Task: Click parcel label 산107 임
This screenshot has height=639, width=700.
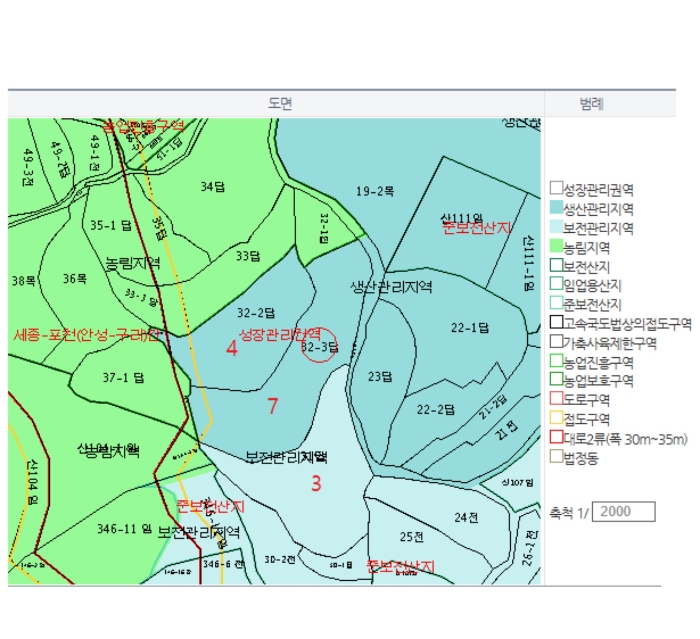Action: coord(517,483)
